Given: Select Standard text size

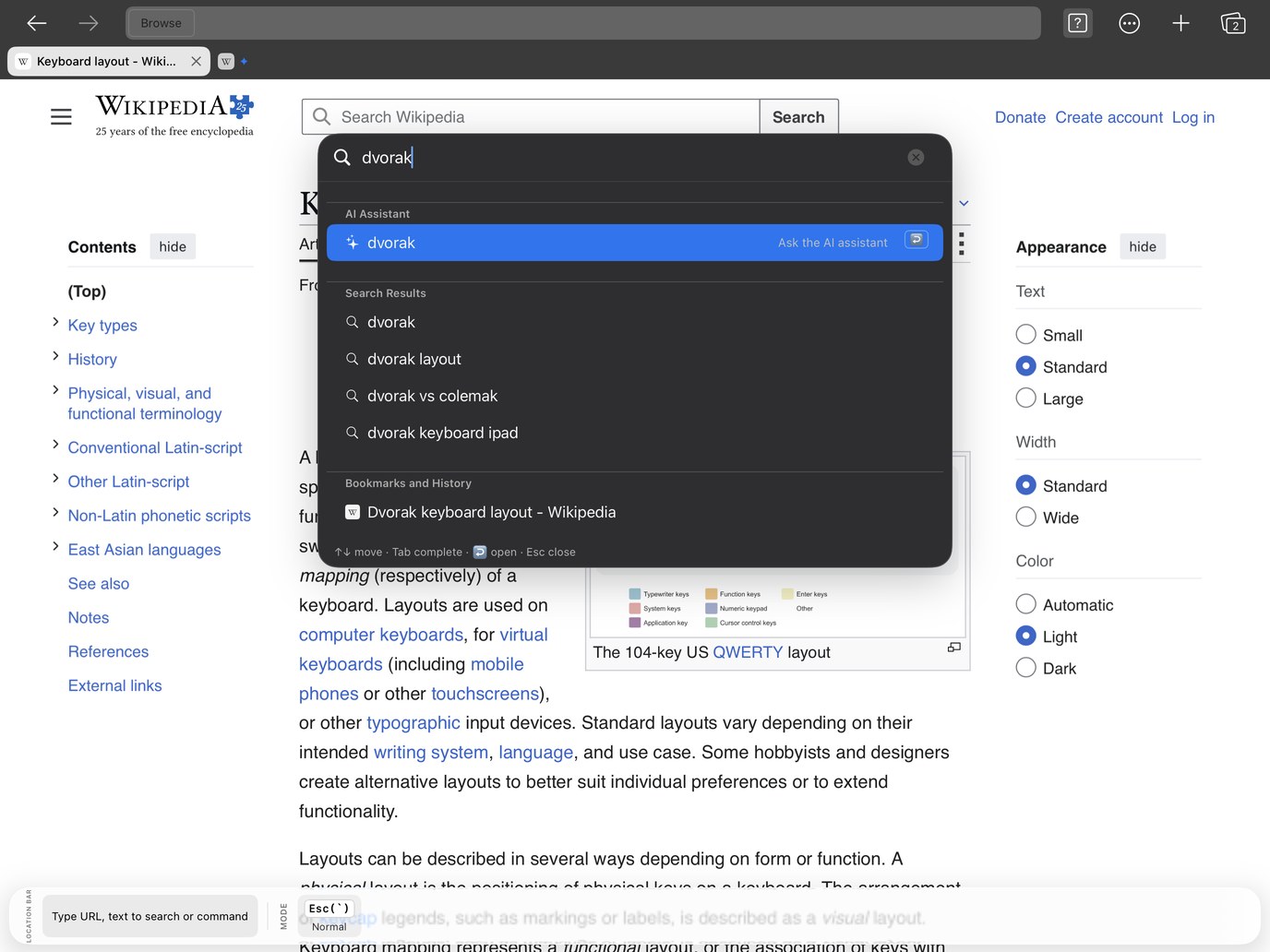Looking at the screenshot, I should pyautogui.click(x=1025, y=366).
